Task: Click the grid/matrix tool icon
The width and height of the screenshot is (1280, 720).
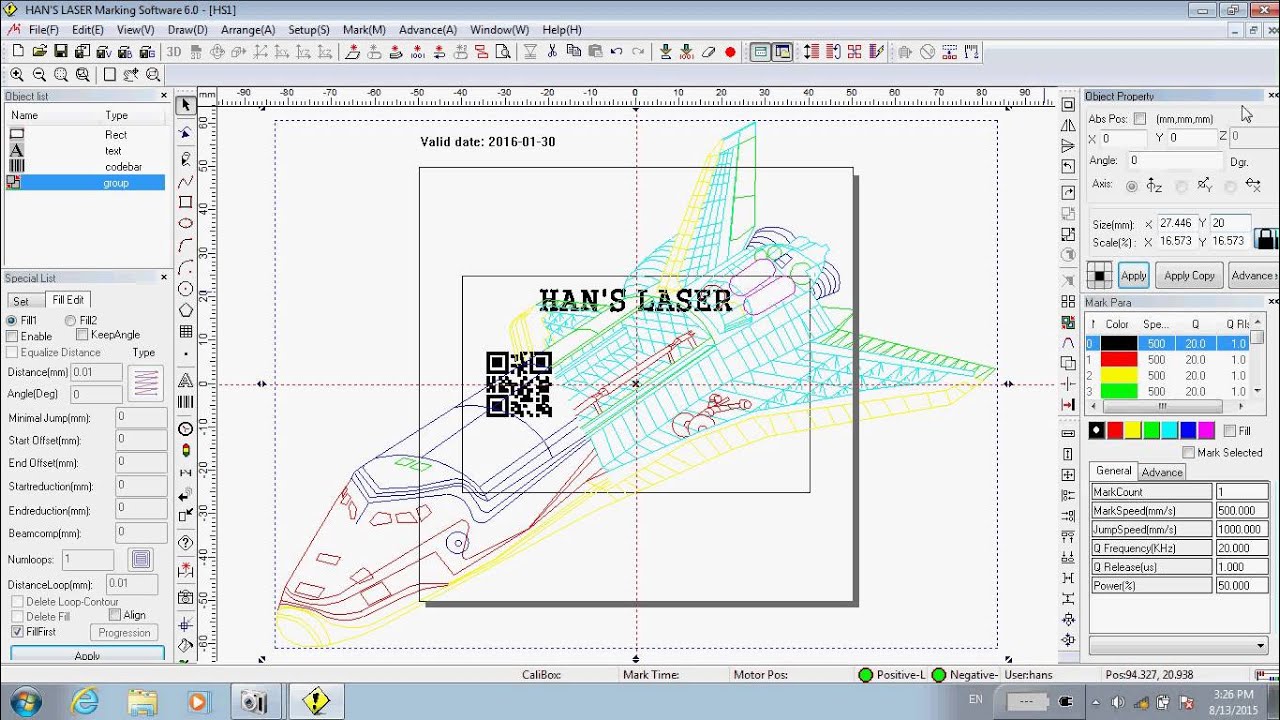Action: tap(186, 331)
